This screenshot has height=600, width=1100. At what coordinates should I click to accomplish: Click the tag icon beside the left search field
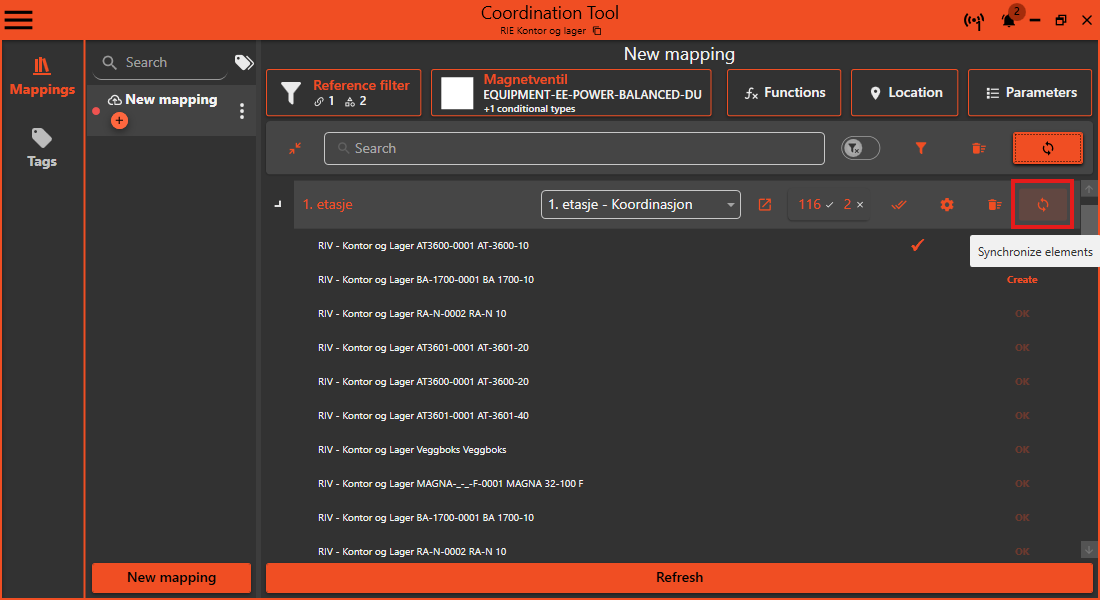tap(243, 62)
